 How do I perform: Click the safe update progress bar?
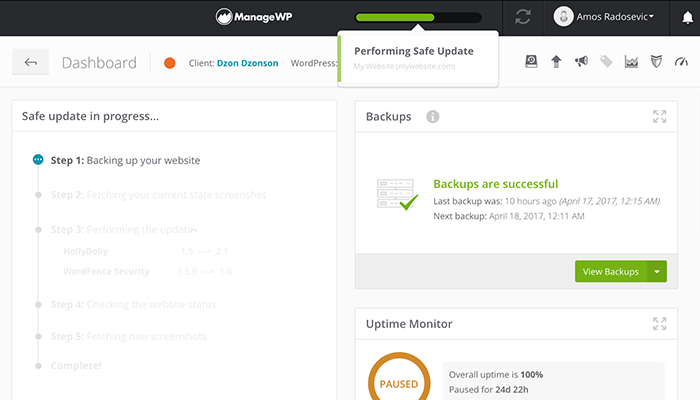(x=418, y=17)
